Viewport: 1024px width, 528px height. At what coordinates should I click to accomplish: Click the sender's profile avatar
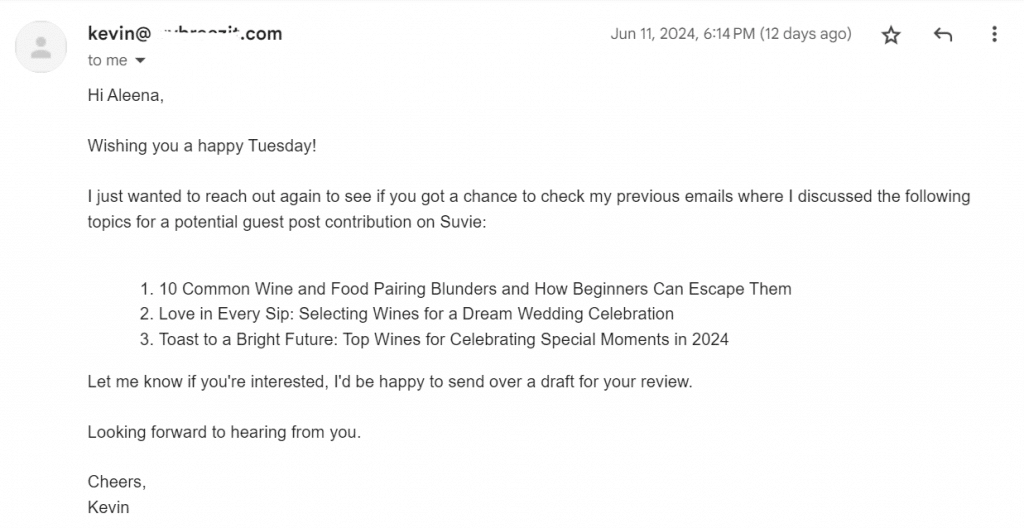(x=41, y=47)
